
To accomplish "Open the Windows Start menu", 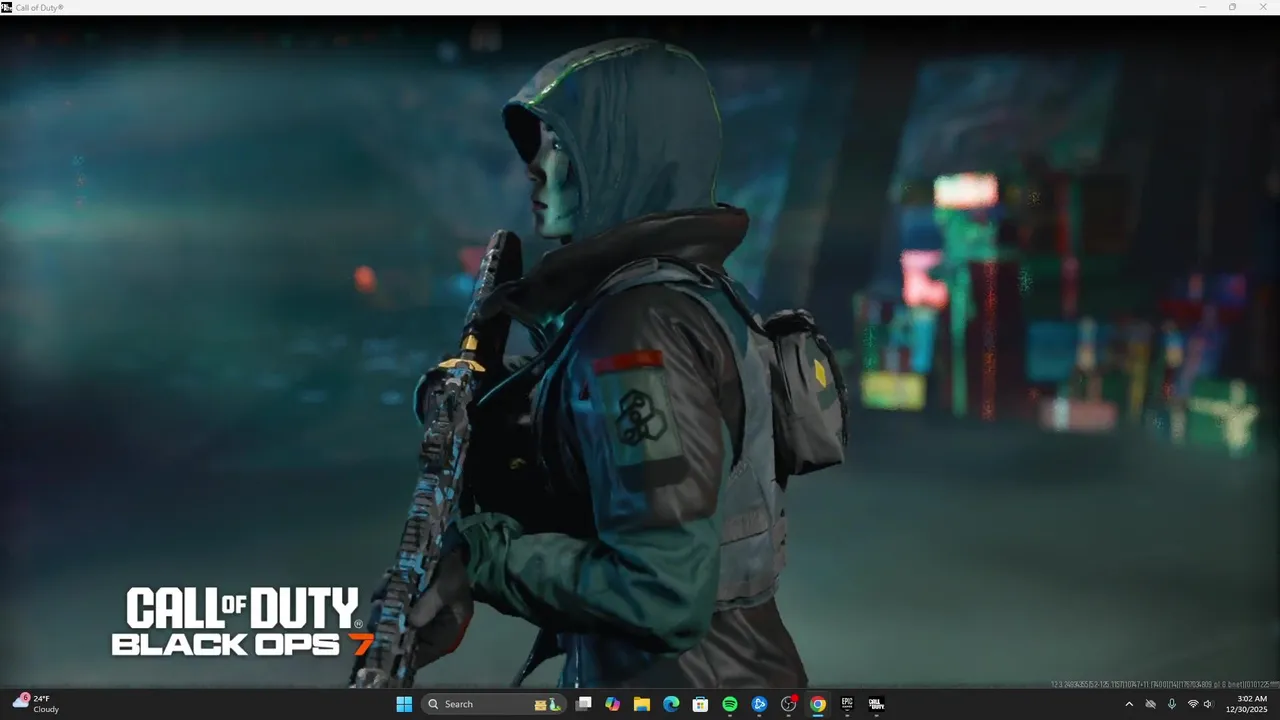I will coord(404,704).
